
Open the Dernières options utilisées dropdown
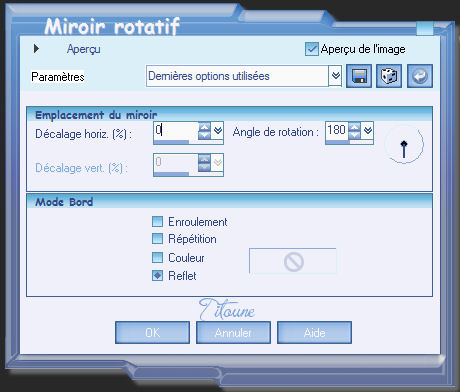(335, 76)
